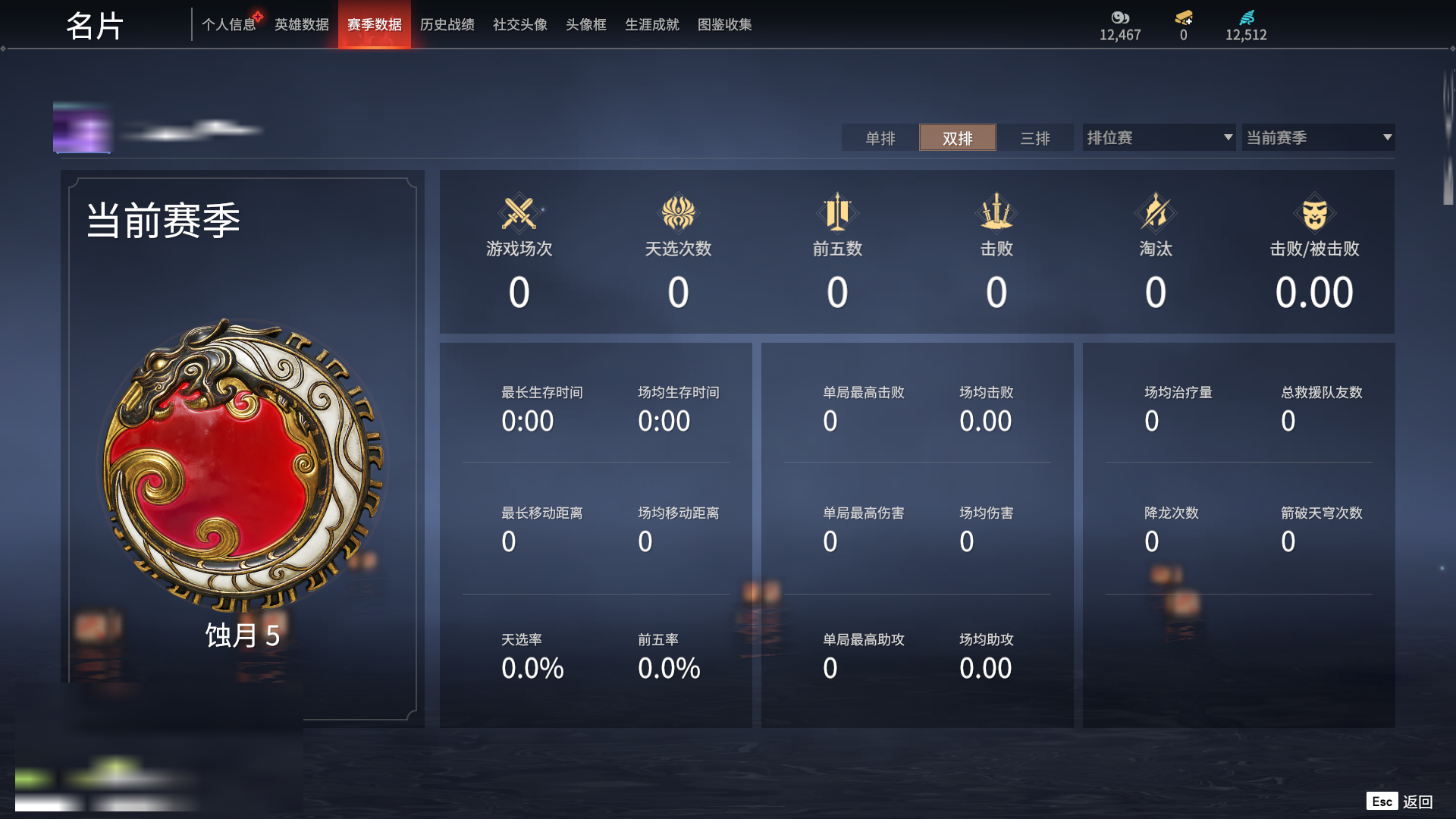
Task: Click the gold ingot add-currency icon
Action: click(1184, 17)
